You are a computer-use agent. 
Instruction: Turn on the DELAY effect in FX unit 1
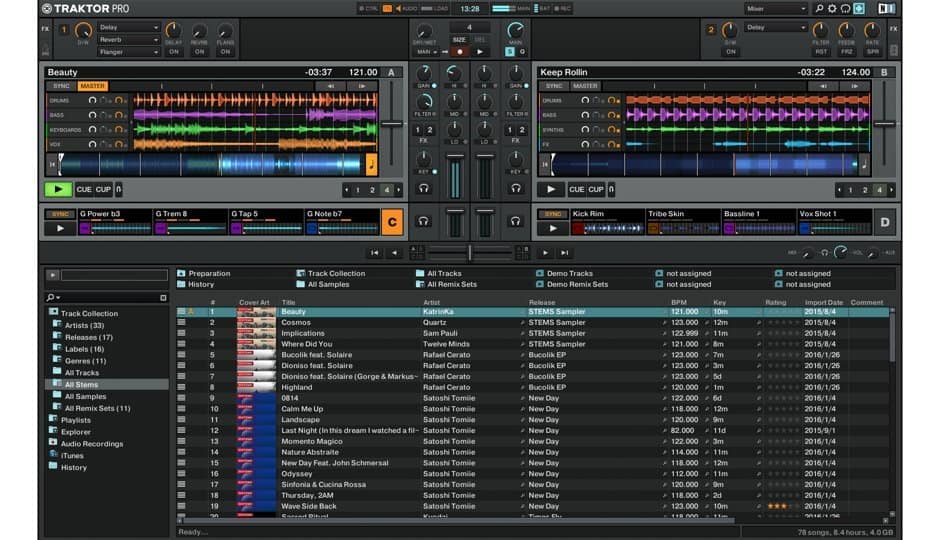[x=173, y=52]
